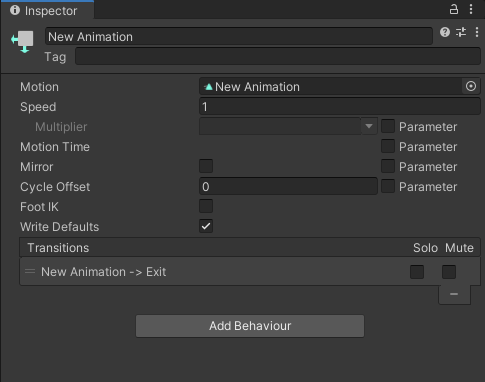Click the animation state icon beside the name
The width and height of the screenshot is (485, 382).
pyautogui.click(x=22, y=42)
